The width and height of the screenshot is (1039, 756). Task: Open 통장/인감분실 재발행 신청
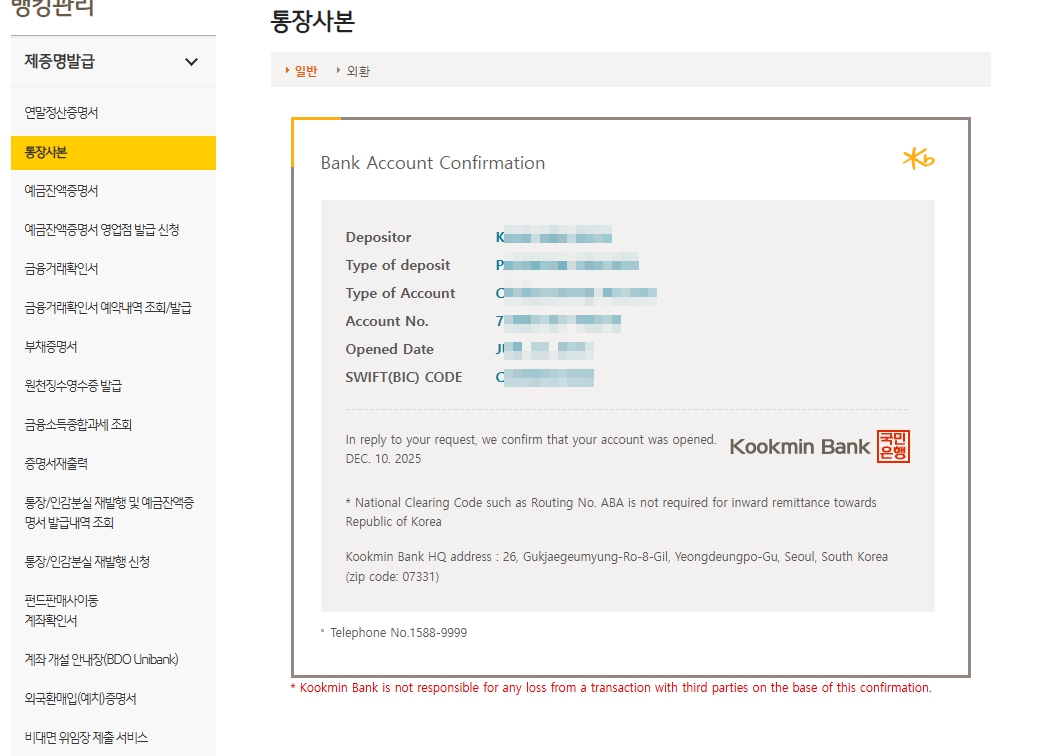click(87, 562)
